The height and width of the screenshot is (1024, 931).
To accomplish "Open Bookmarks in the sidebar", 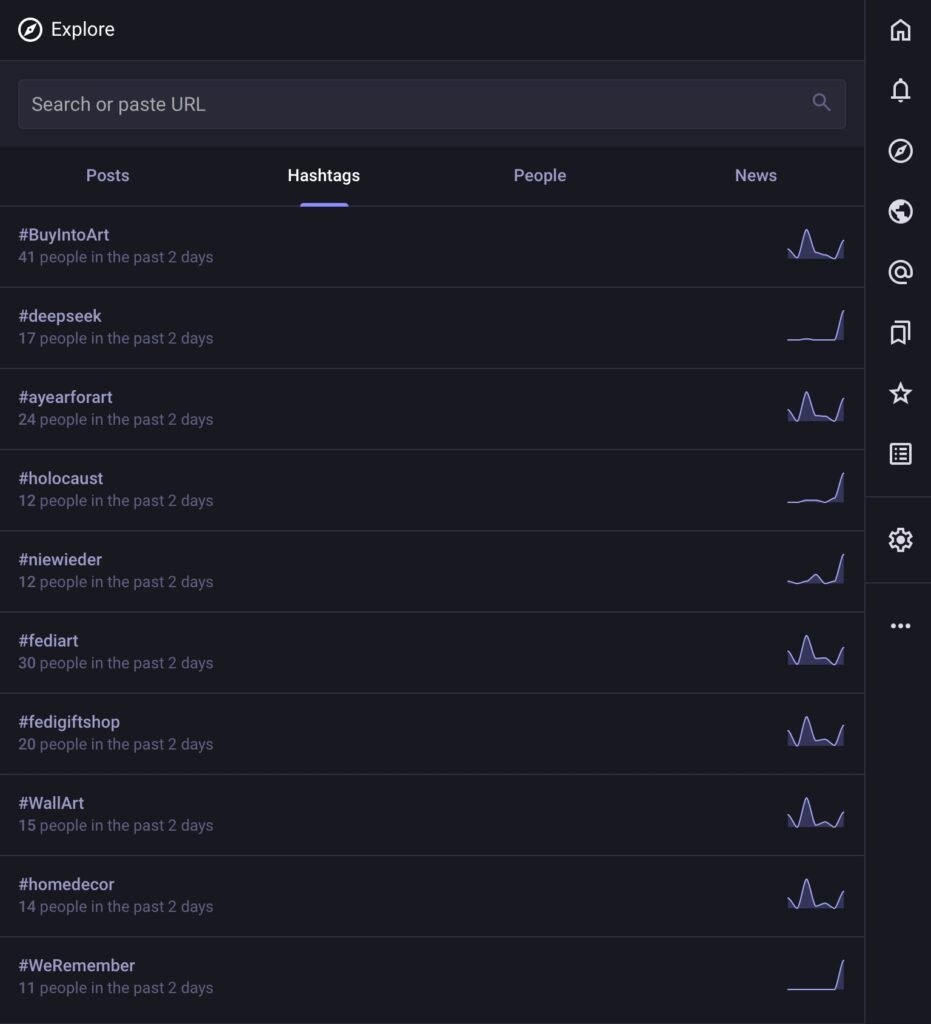I will pos(900,333).
